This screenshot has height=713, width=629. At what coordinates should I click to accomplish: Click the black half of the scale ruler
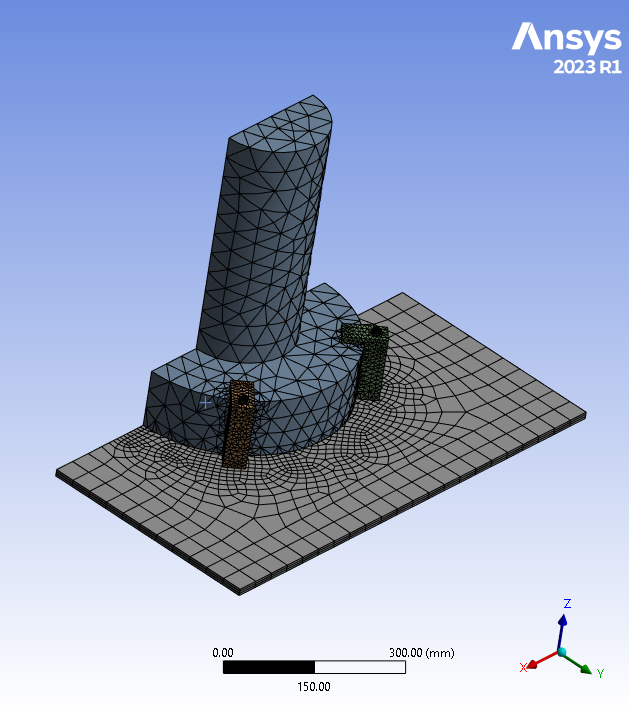[269, 668]
